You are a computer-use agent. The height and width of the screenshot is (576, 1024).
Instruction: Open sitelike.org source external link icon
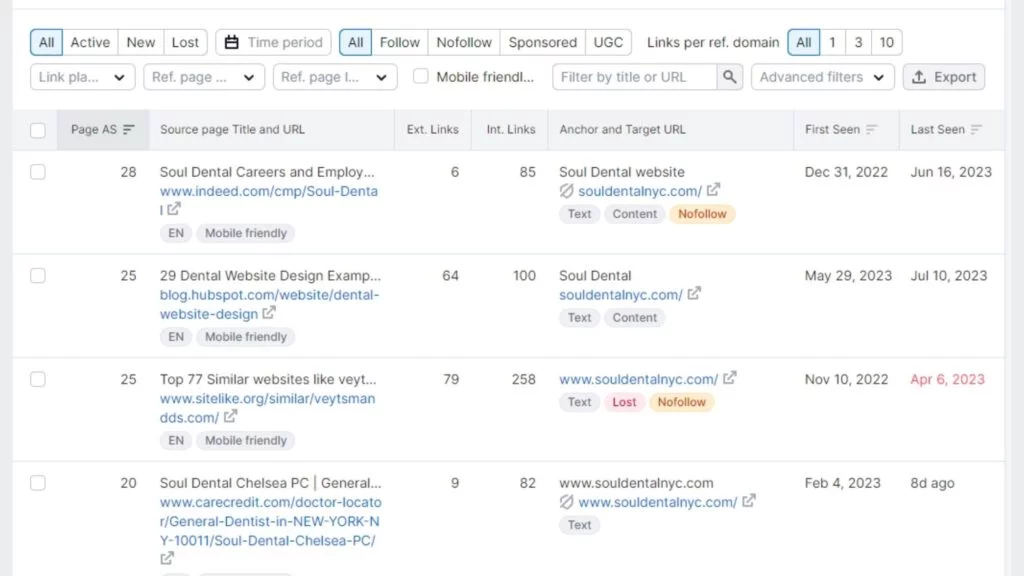coord(230,416)
